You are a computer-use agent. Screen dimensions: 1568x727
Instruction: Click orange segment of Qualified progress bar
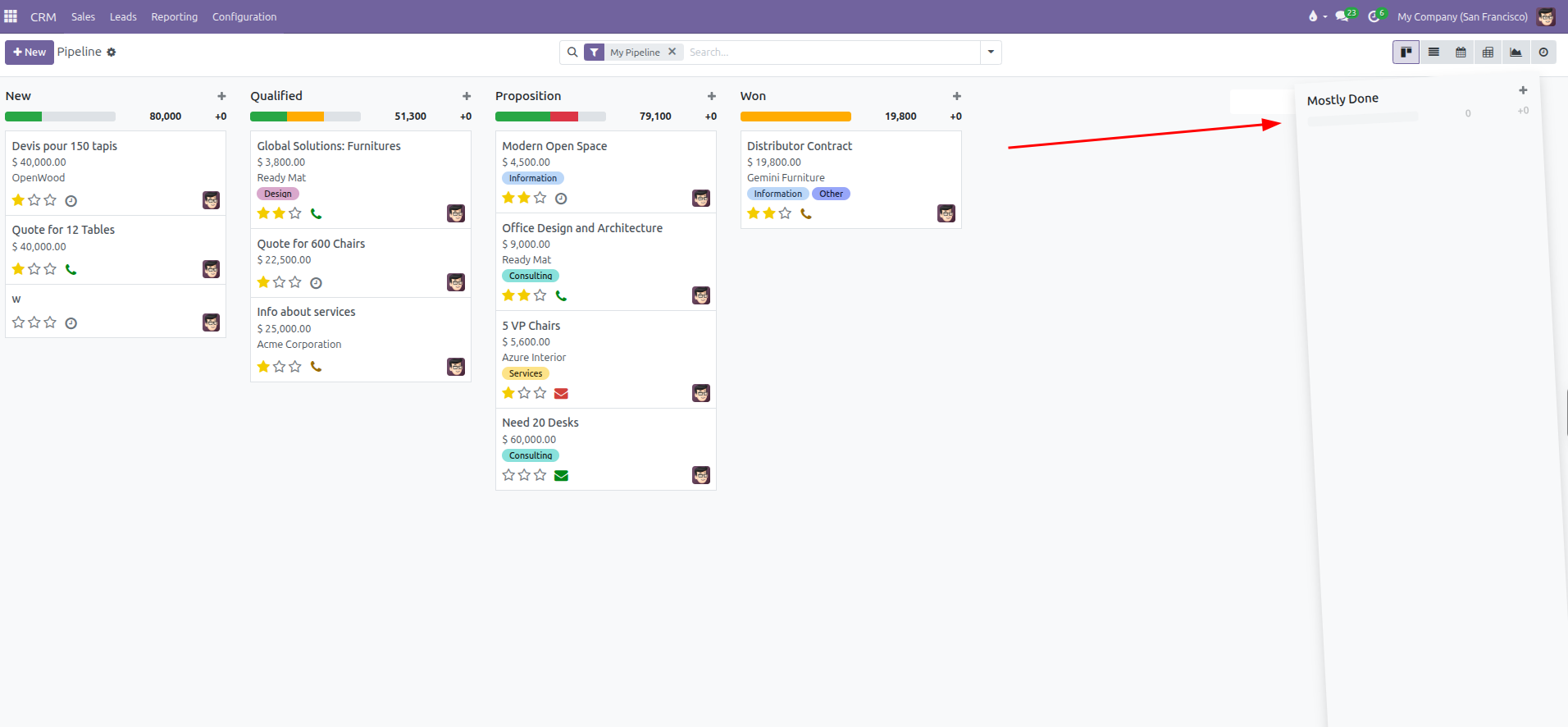(x=305, y=117)
